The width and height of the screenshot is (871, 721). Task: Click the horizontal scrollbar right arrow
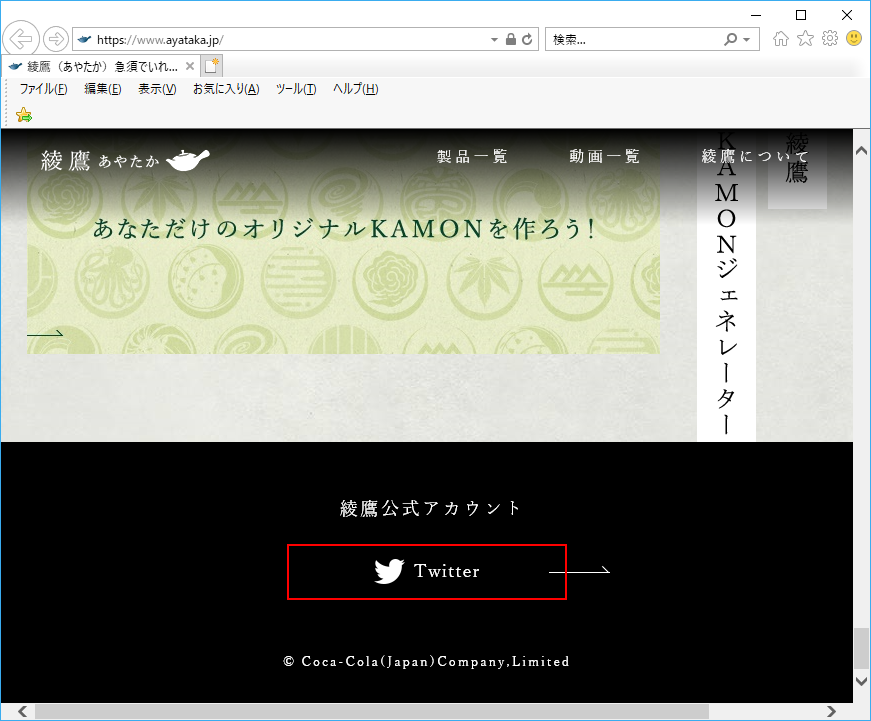click(x=831, y=712)
